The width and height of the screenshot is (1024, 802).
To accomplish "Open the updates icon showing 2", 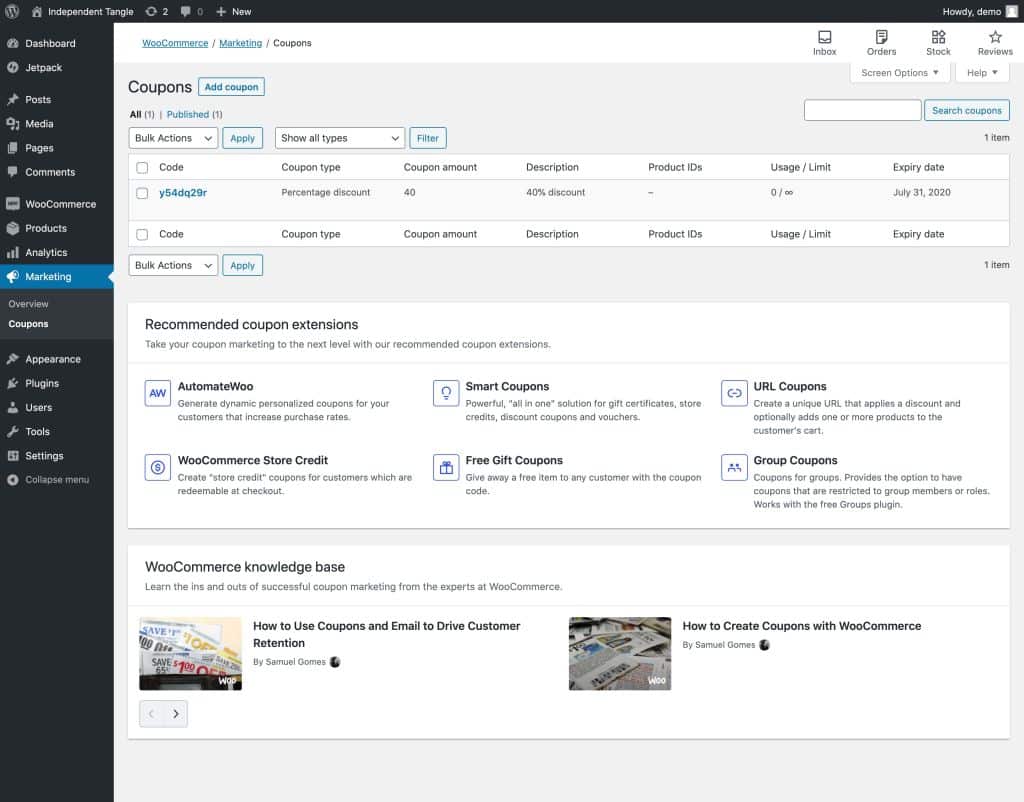I will click(x=152, y=11).
